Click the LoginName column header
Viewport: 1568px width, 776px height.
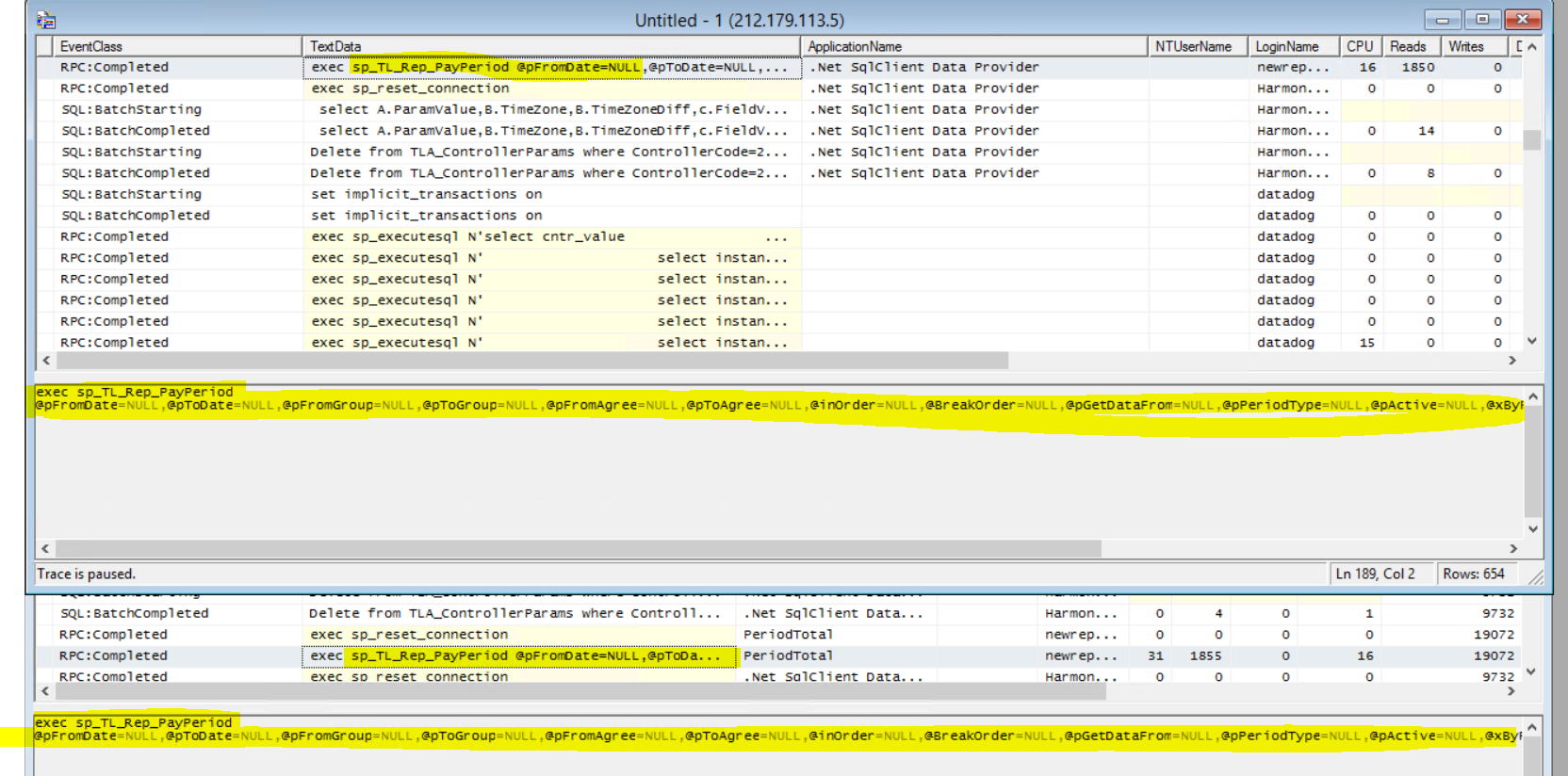pyautogui.click(x=1294, y=46)
